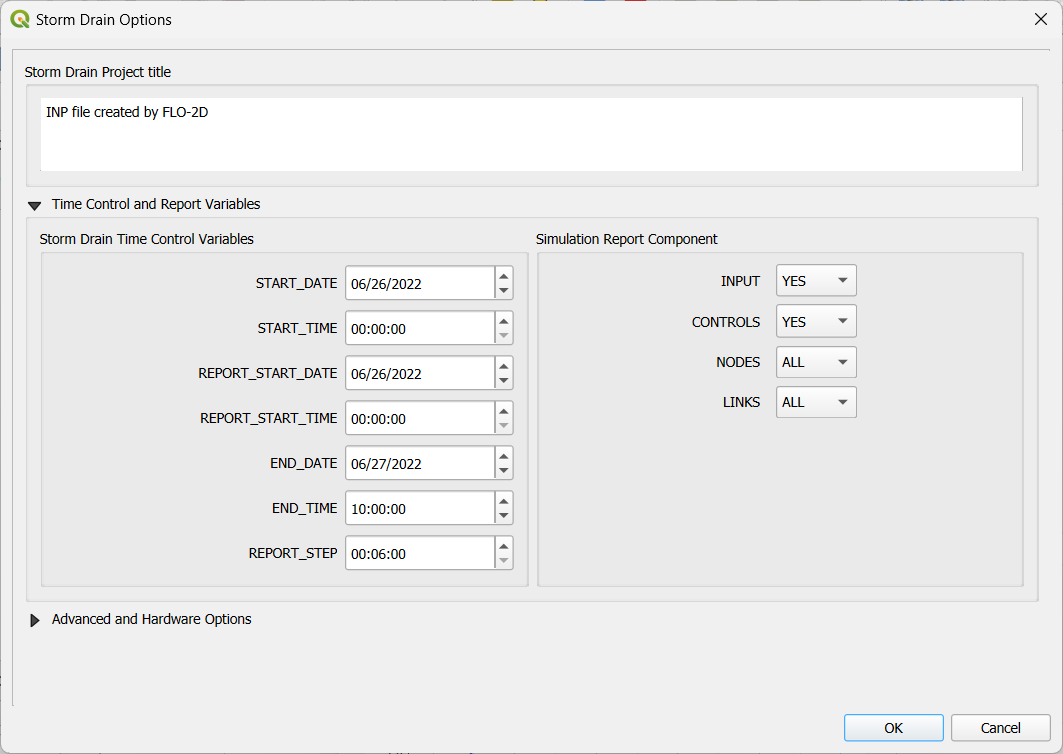Open the NODES dropdown
1063x754 pixels.
tap(816, 362)
